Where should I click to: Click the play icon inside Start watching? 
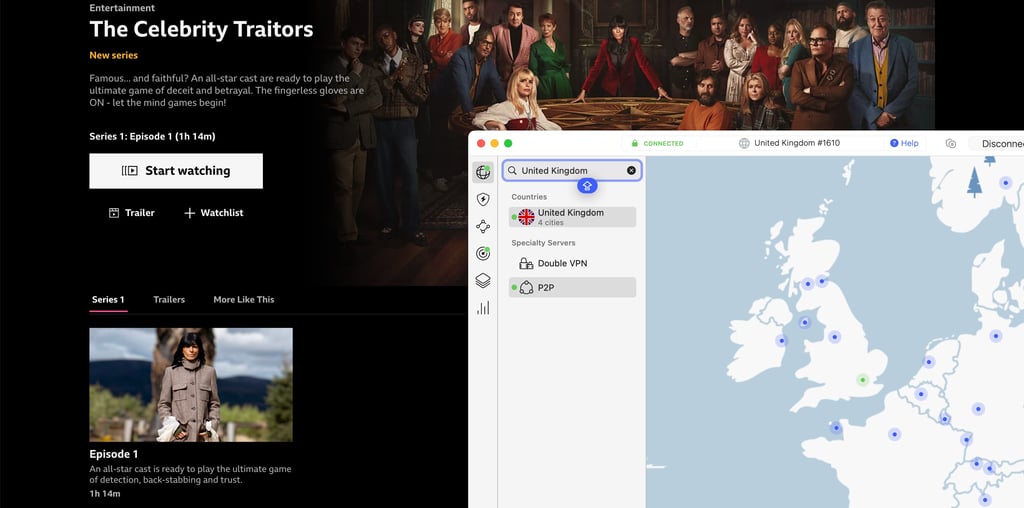pos(129,171)
